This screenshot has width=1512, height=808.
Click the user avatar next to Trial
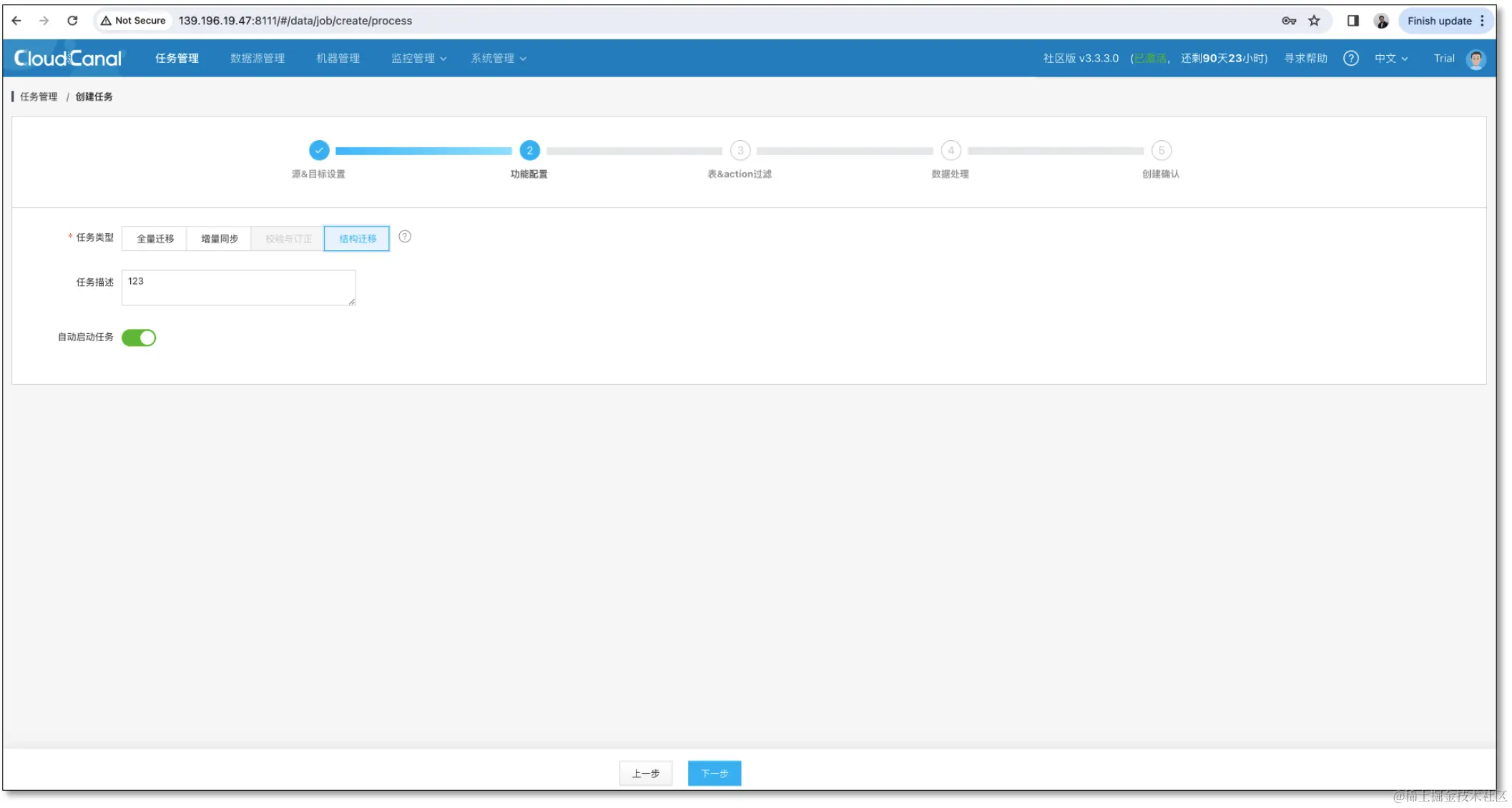pos(1476,59)
